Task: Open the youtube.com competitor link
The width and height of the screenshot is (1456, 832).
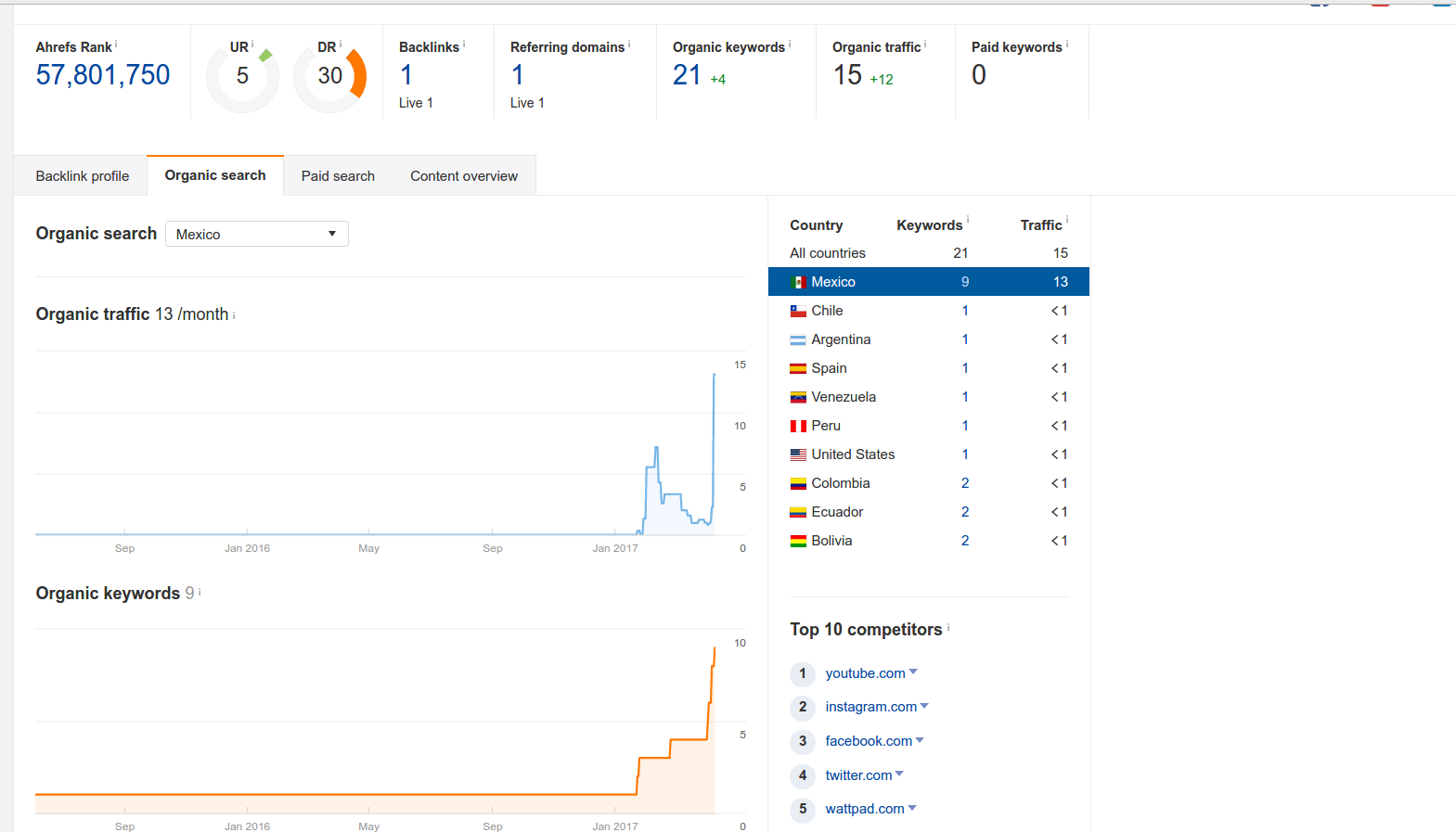Action: (865, 673)
